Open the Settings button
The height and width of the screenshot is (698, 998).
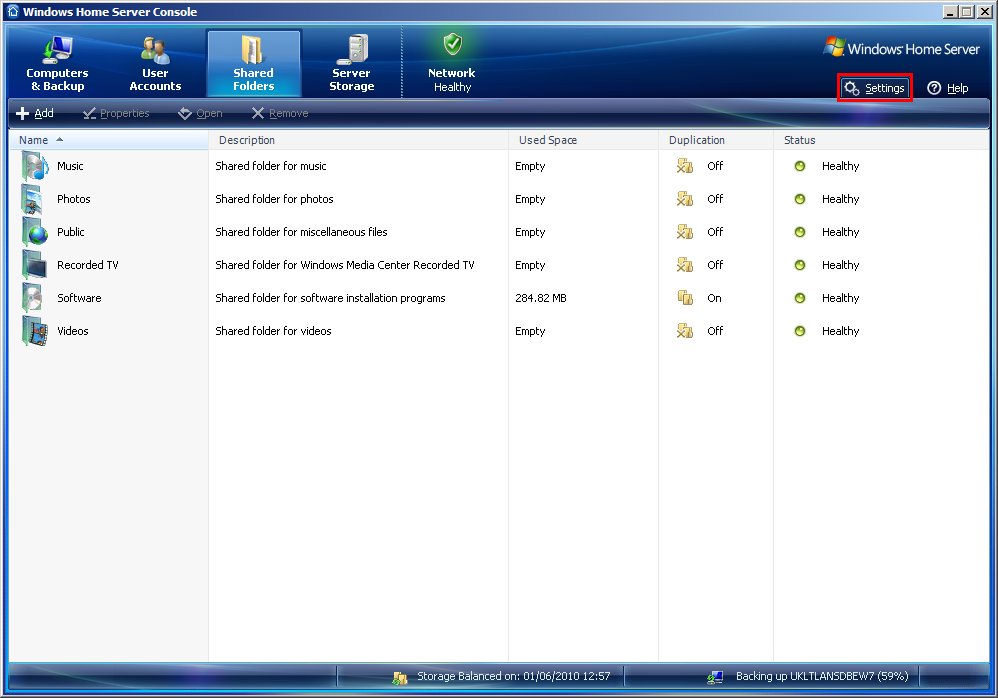tap(874, 88)
